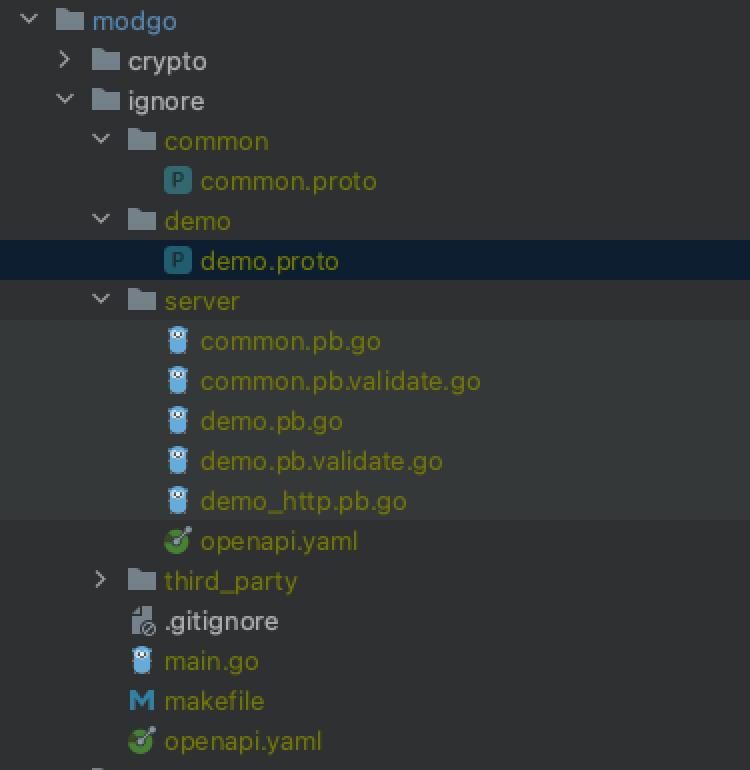
Task: Collapse the demo folder chevron
Action: coord(100,220)
